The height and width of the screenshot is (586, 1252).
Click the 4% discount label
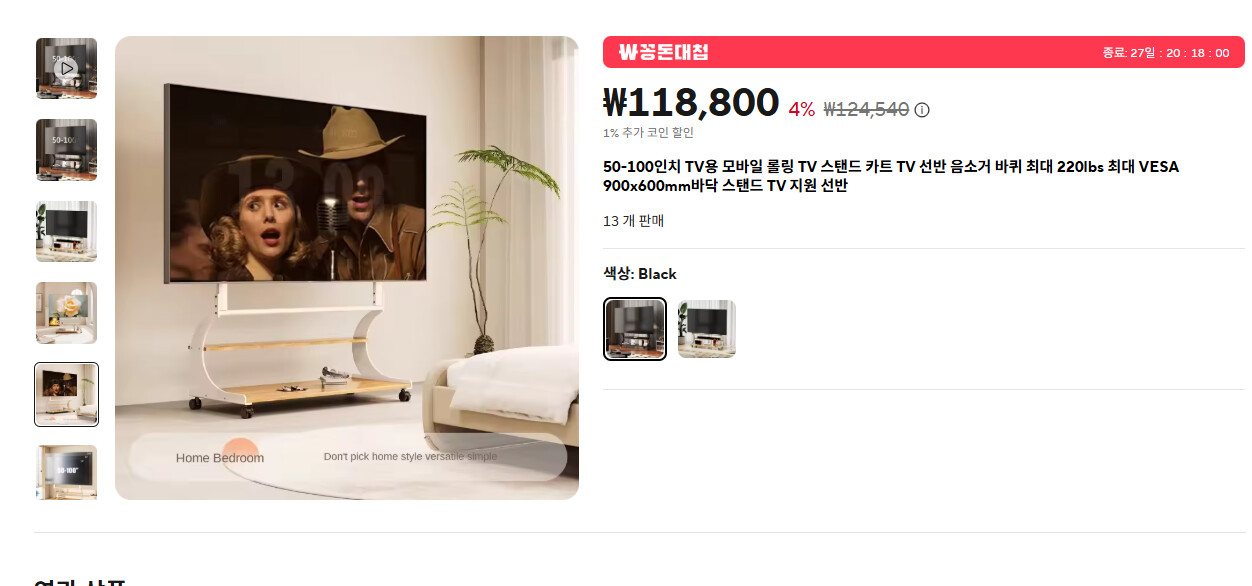[802, 110]
